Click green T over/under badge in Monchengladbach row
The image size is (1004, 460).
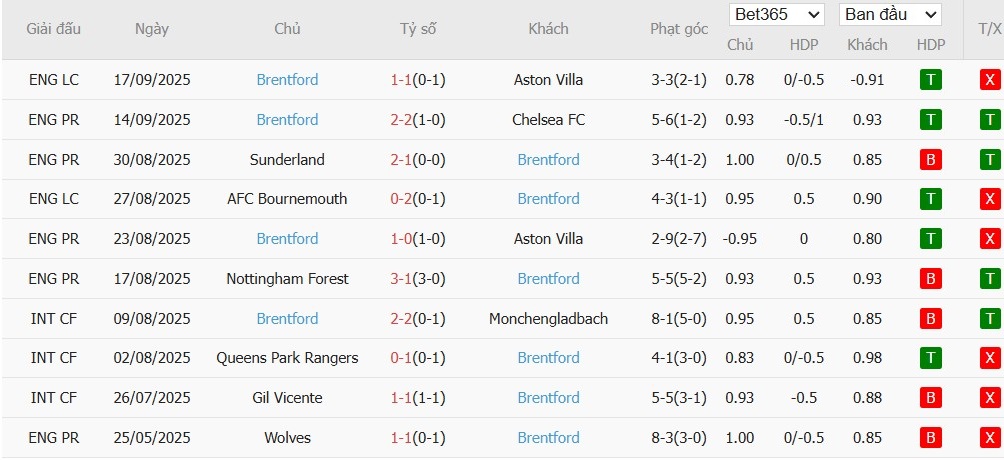990,318
